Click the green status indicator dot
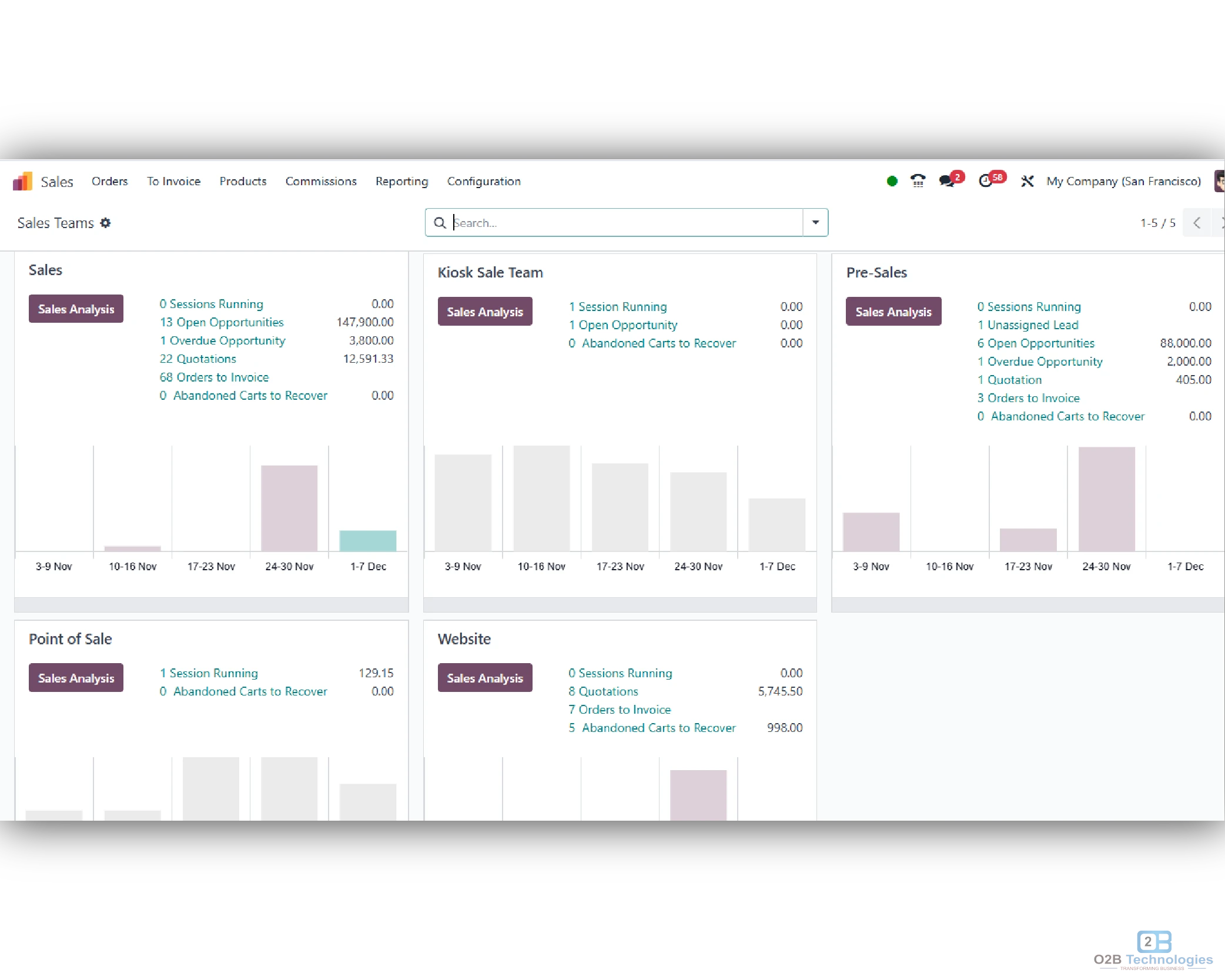 pos(892,182)
